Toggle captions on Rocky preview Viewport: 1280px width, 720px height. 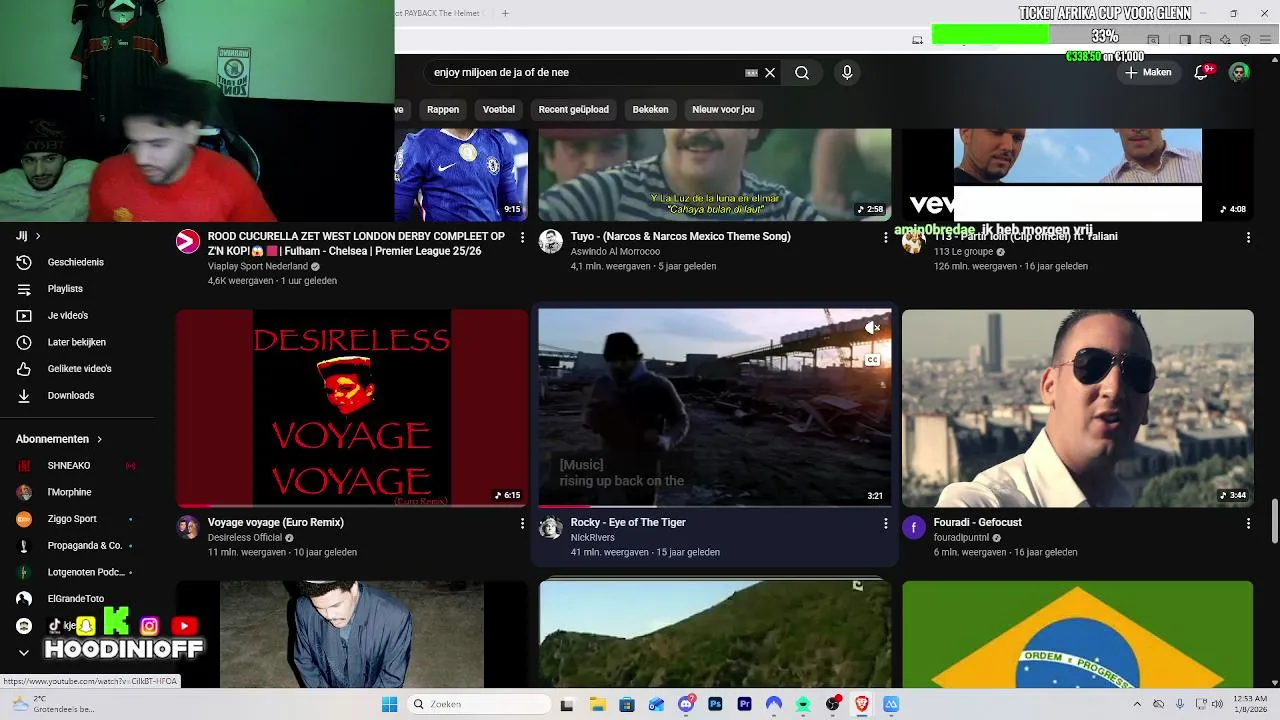coord(872,360)
